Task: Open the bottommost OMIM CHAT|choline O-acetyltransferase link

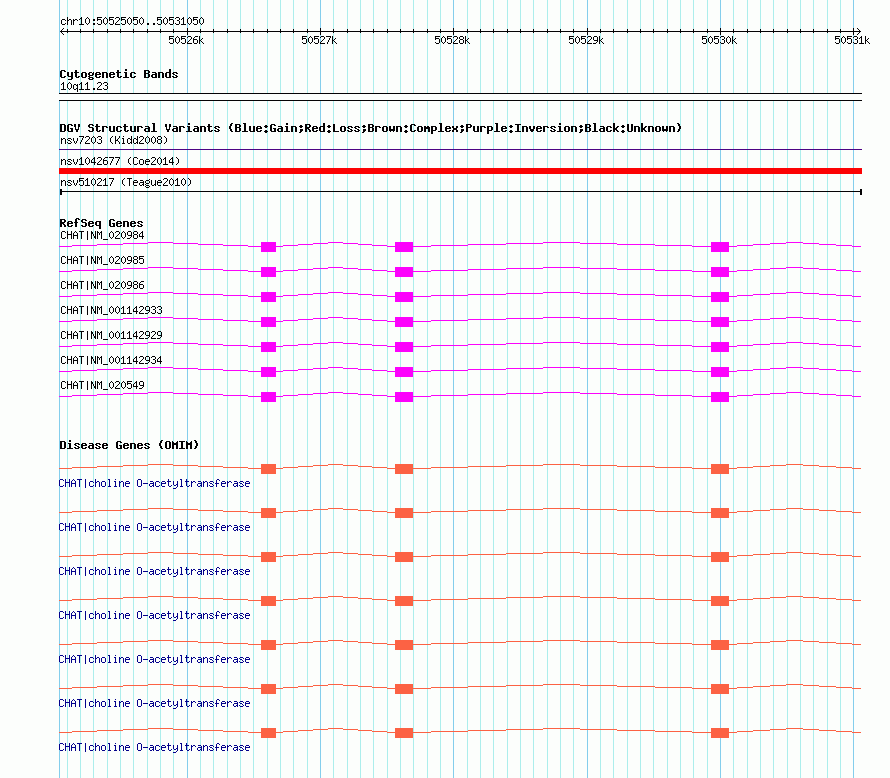Action: click(x=154, y=747)
